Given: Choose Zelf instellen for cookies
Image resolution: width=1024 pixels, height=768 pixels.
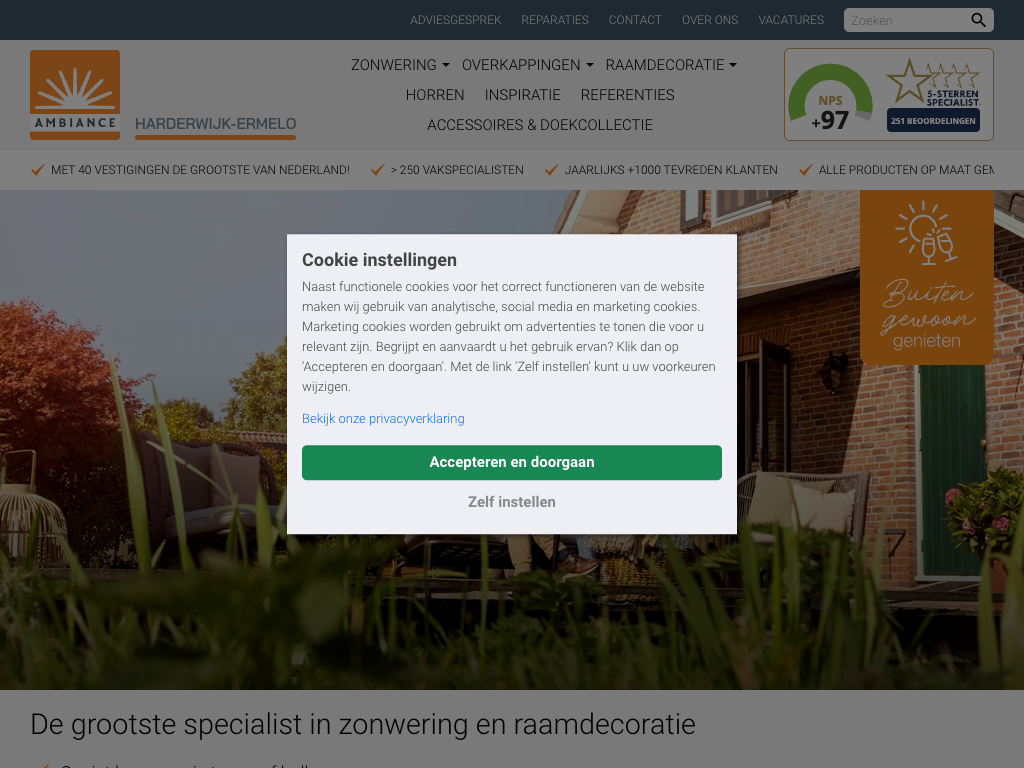Looking at the screenshot, I should coord(512,502).
